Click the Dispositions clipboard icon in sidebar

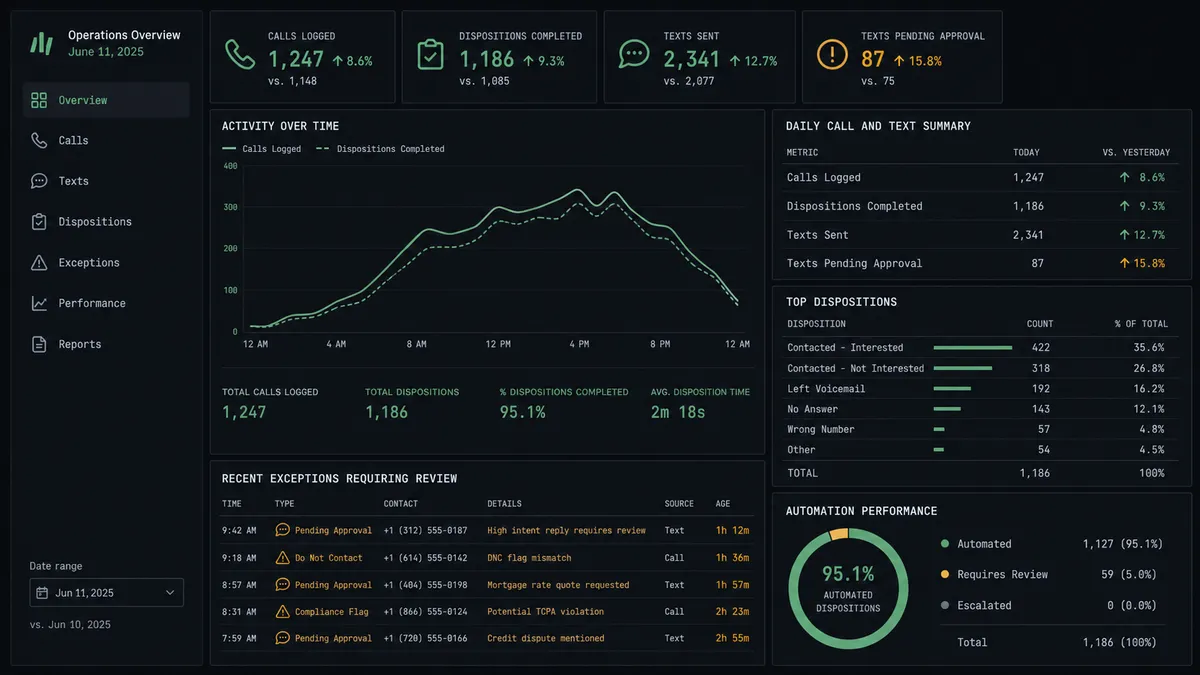[39, 222]
